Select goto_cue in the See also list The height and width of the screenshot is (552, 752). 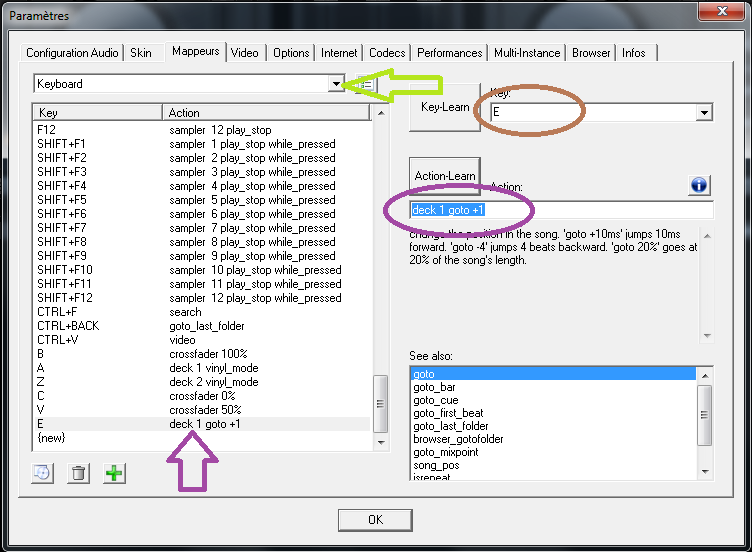[x=553, y=400]
